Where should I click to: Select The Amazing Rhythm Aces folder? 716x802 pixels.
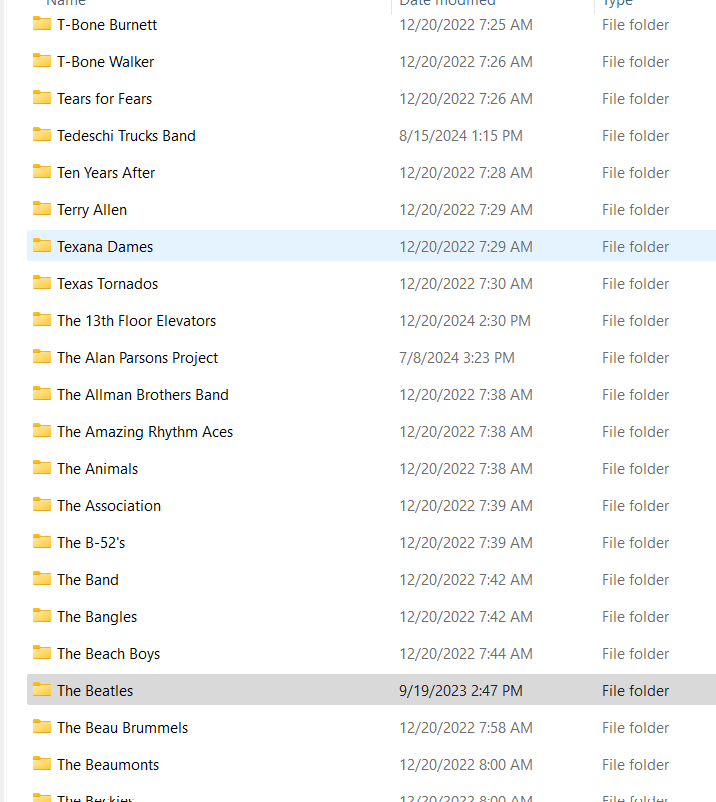click(x=144, y=432)
